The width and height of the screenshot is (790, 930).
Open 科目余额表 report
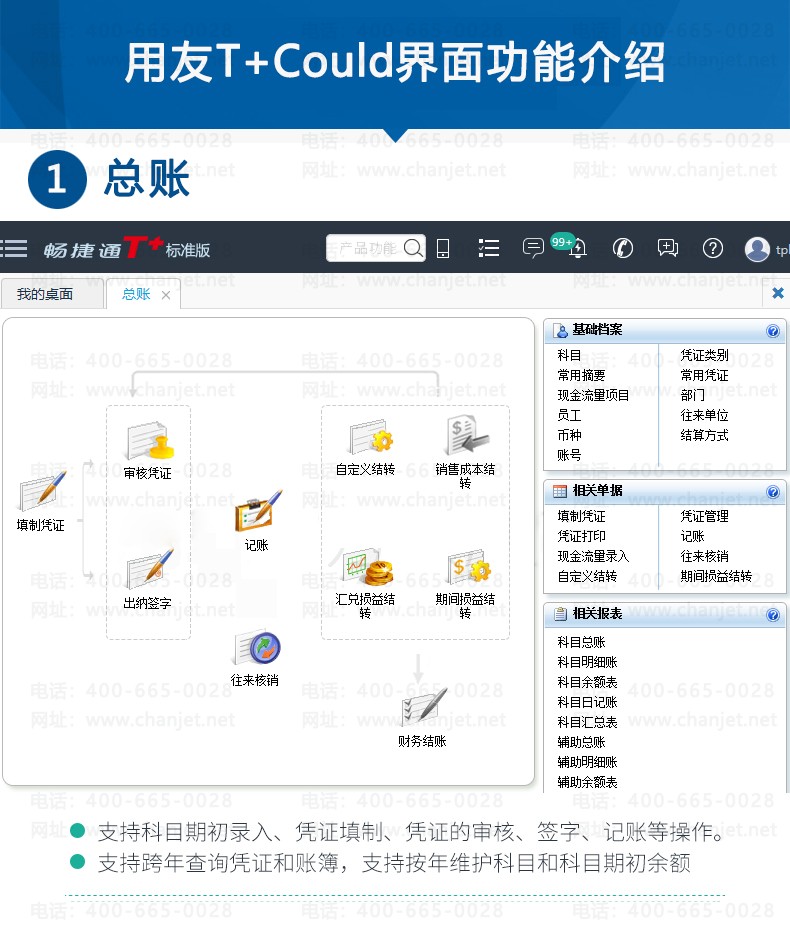[x=587, y=682]
